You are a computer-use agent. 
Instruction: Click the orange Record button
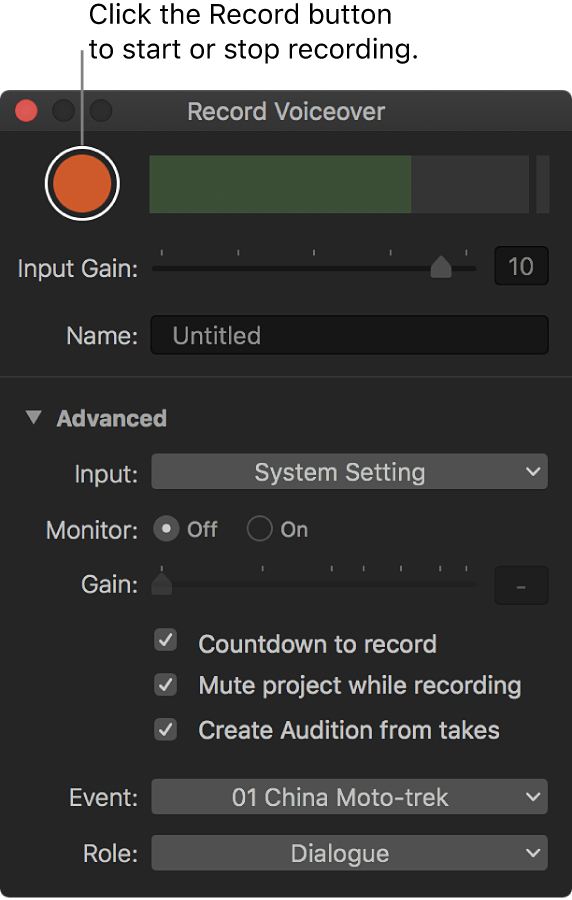pyautogui.click(x=82, y=183)
